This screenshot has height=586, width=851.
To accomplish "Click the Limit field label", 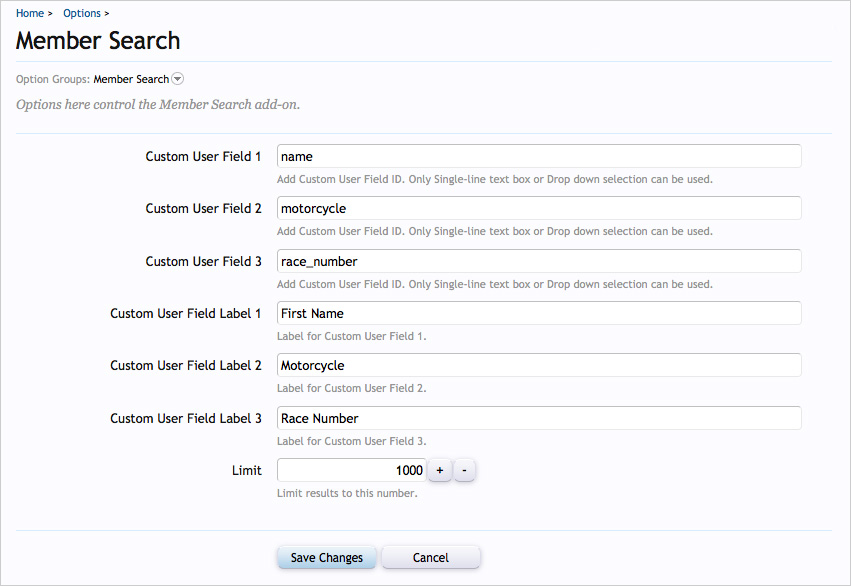I will (x=246, y=470).
